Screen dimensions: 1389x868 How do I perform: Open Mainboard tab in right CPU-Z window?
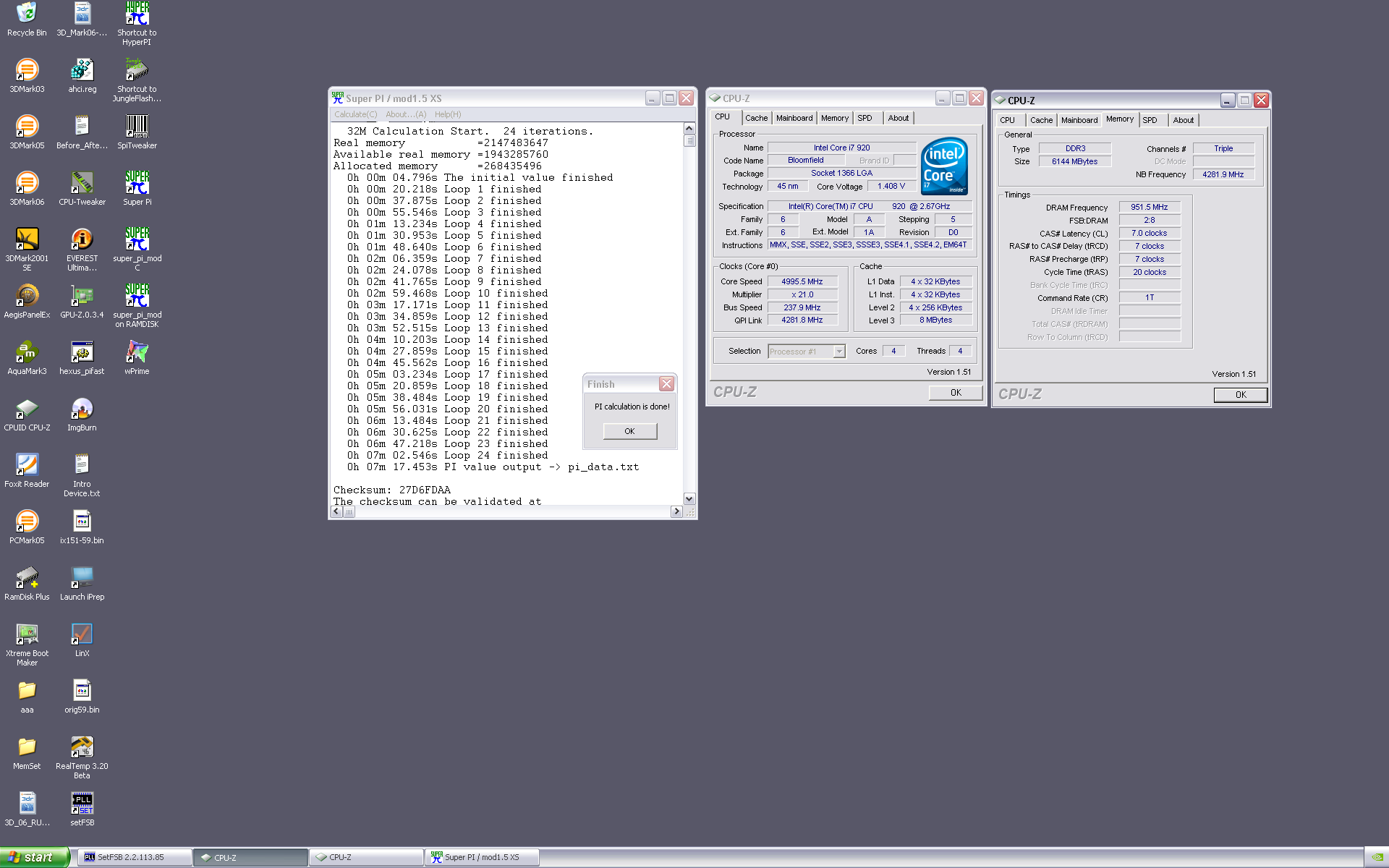click(1079, 120)
